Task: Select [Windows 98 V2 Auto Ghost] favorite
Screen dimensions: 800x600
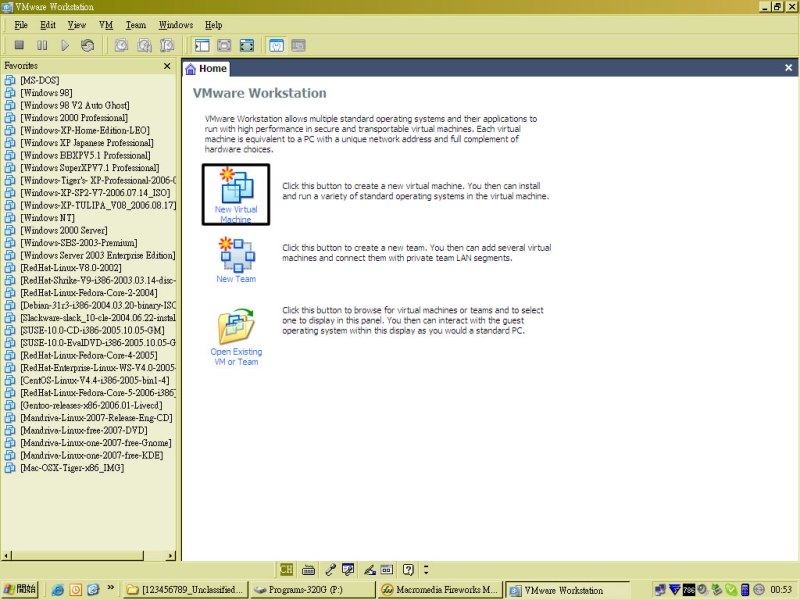Action: click(x=74, y=105)
